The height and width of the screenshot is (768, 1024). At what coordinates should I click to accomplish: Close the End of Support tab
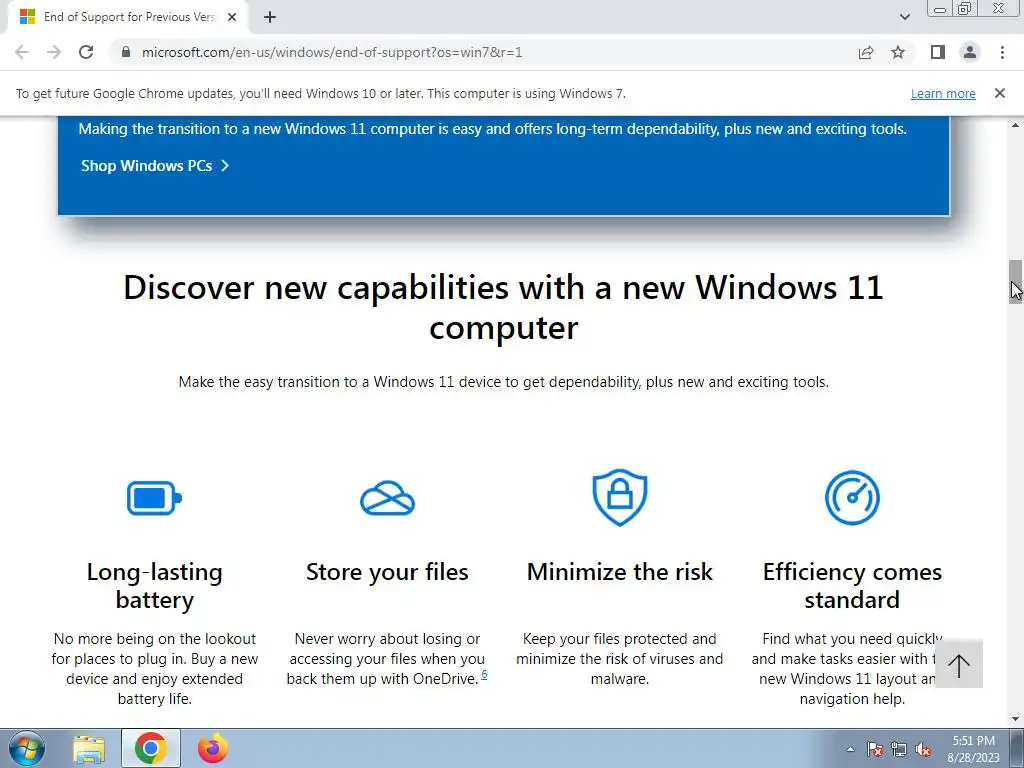[232, 18]
